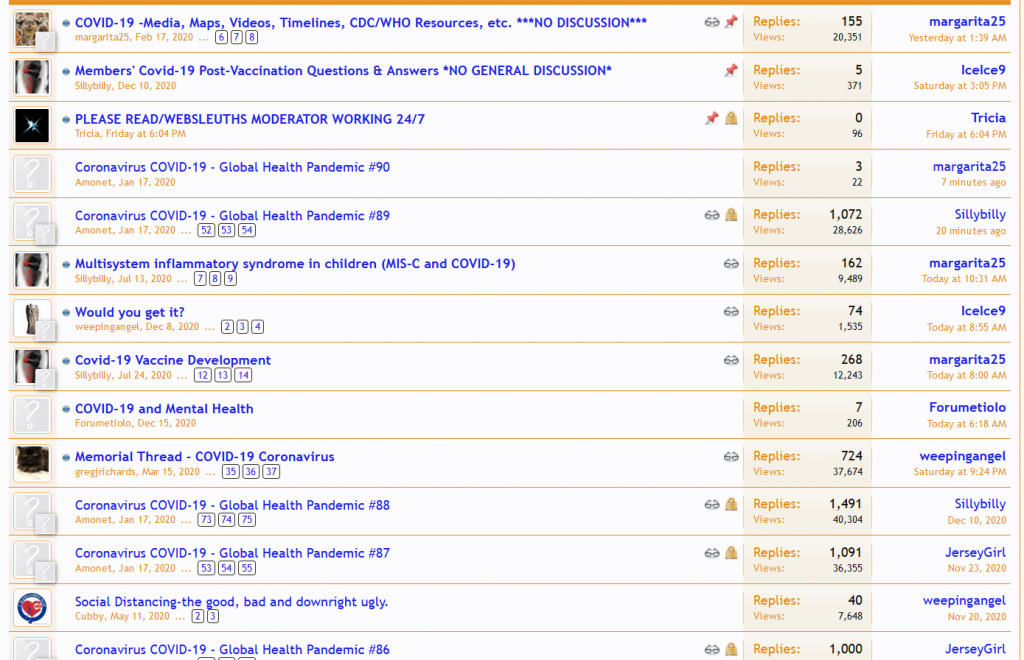The image size is (1024, 660).
Task: Click Cubby's avatar beside Social Distancing thread
Action: 32,608
